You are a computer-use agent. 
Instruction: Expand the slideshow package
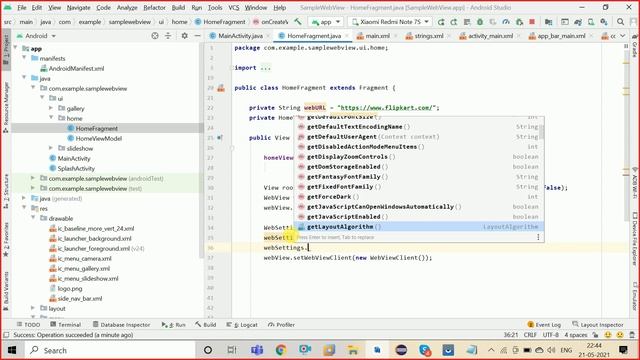(x=51, y=148)
